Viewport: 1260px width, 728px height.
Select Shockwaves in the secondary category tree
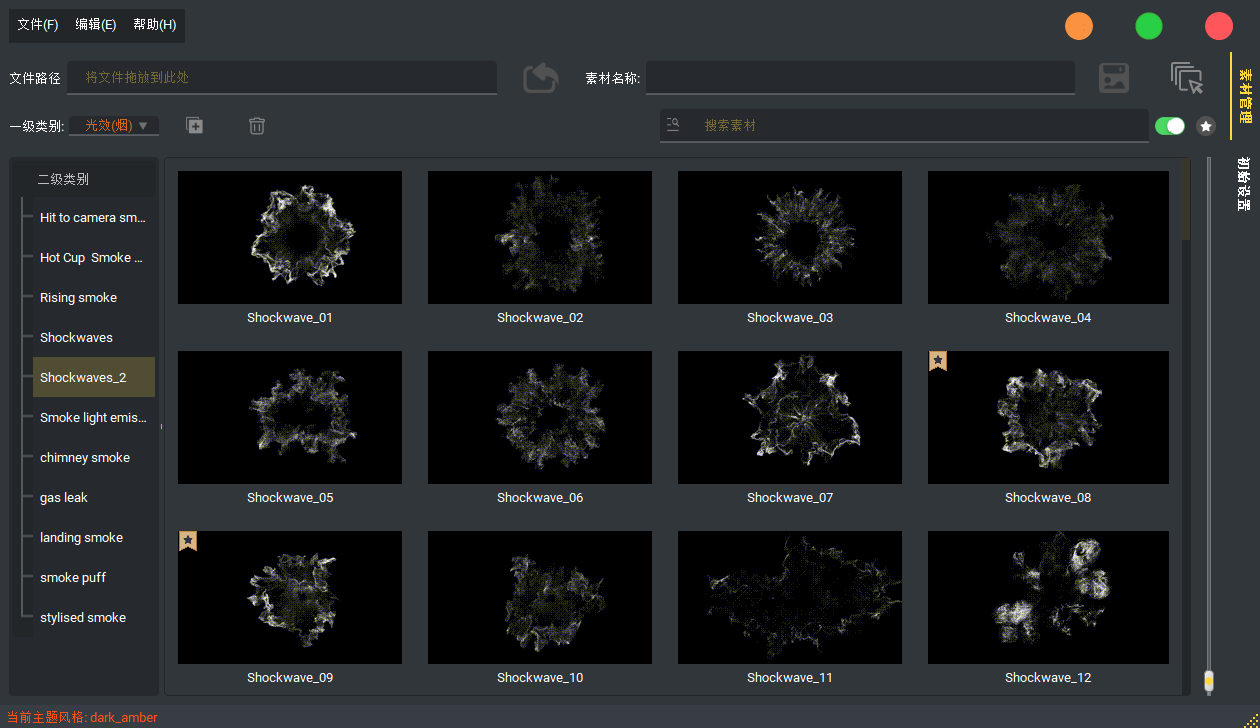point(77,338)
